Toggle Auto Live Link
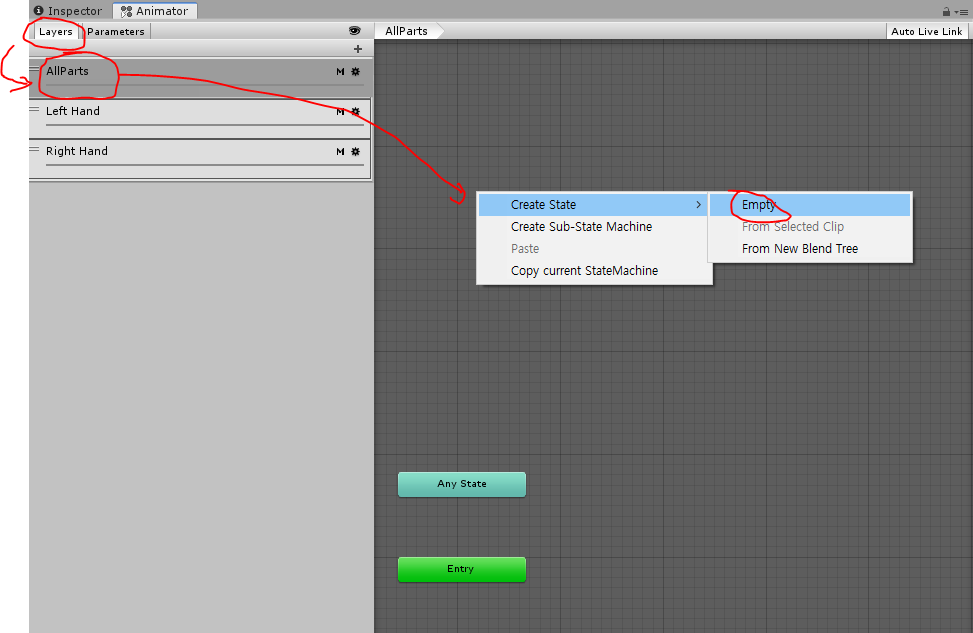 click(926, 31)
